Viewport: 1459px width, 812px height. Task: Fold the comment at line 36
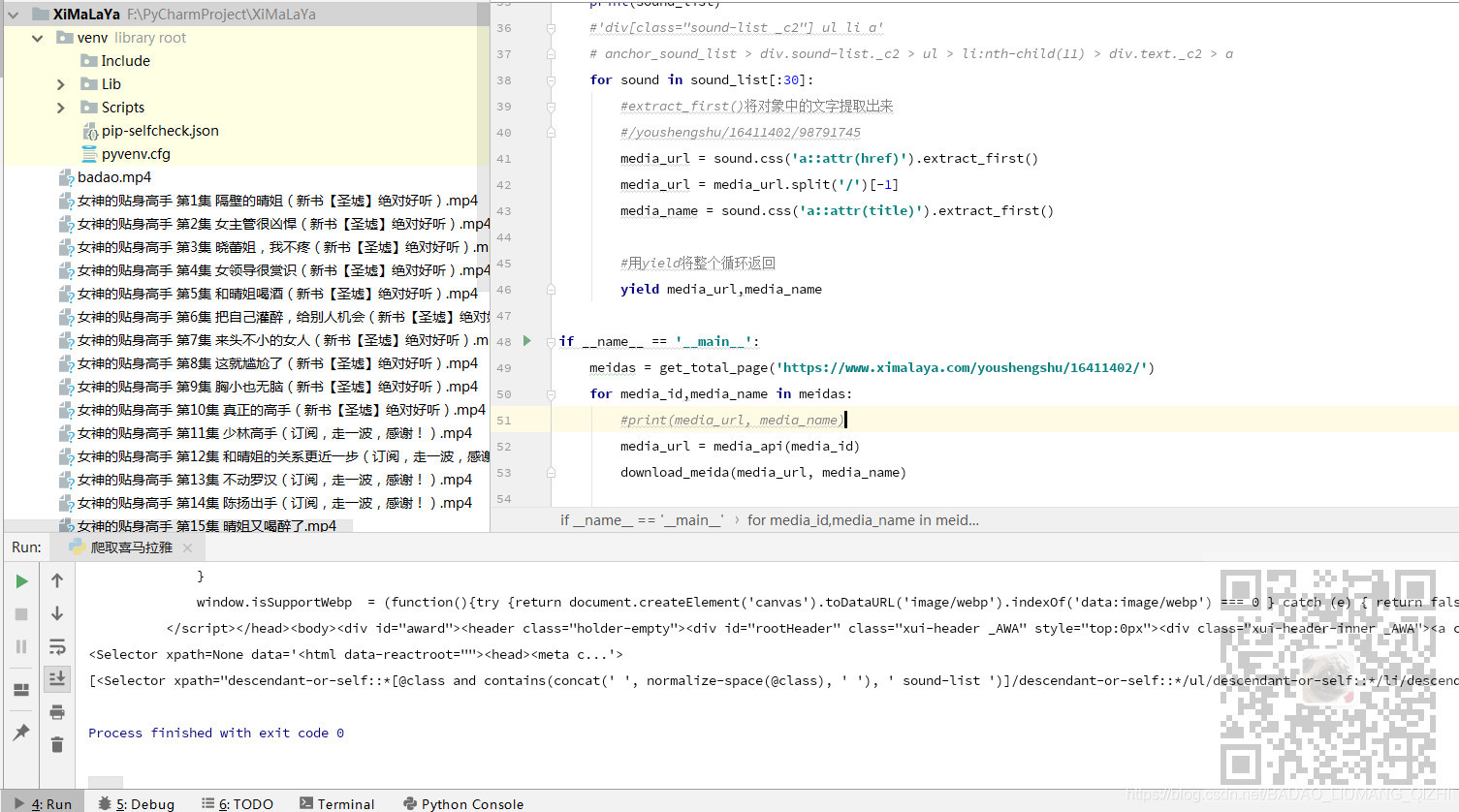point(551,28)
